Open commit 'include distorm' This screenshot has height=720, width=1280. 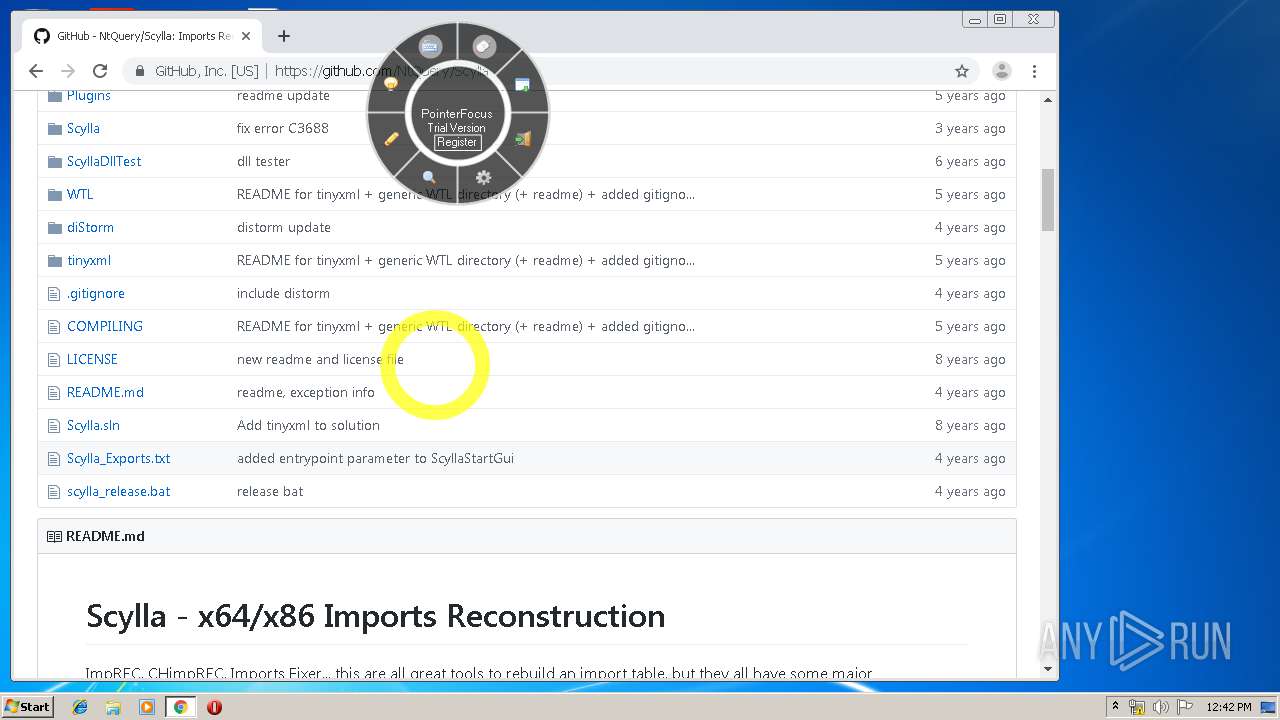[x=283, y=293]
